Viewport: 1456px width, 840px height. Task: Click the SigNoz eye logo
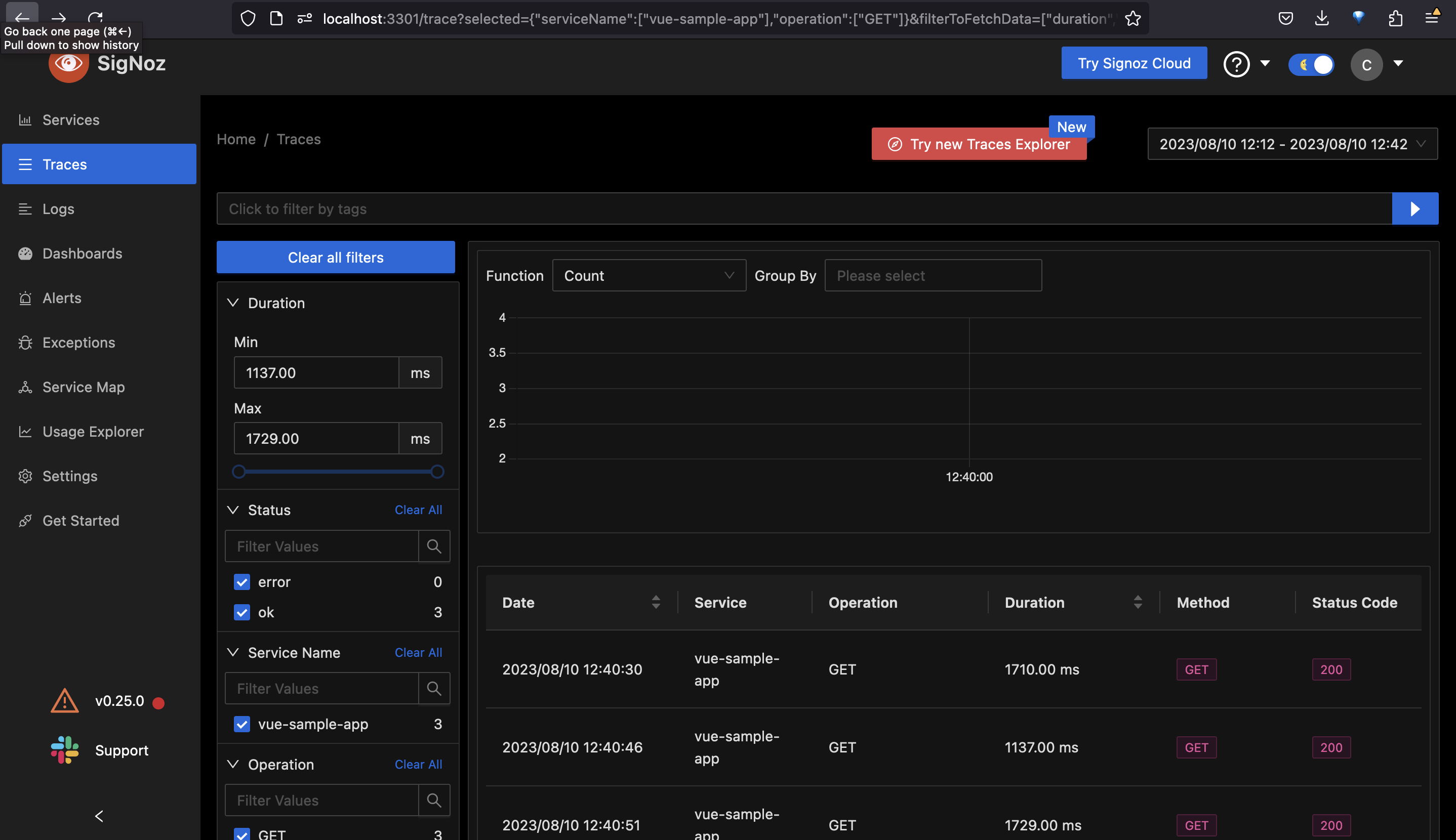click(69, 63)
